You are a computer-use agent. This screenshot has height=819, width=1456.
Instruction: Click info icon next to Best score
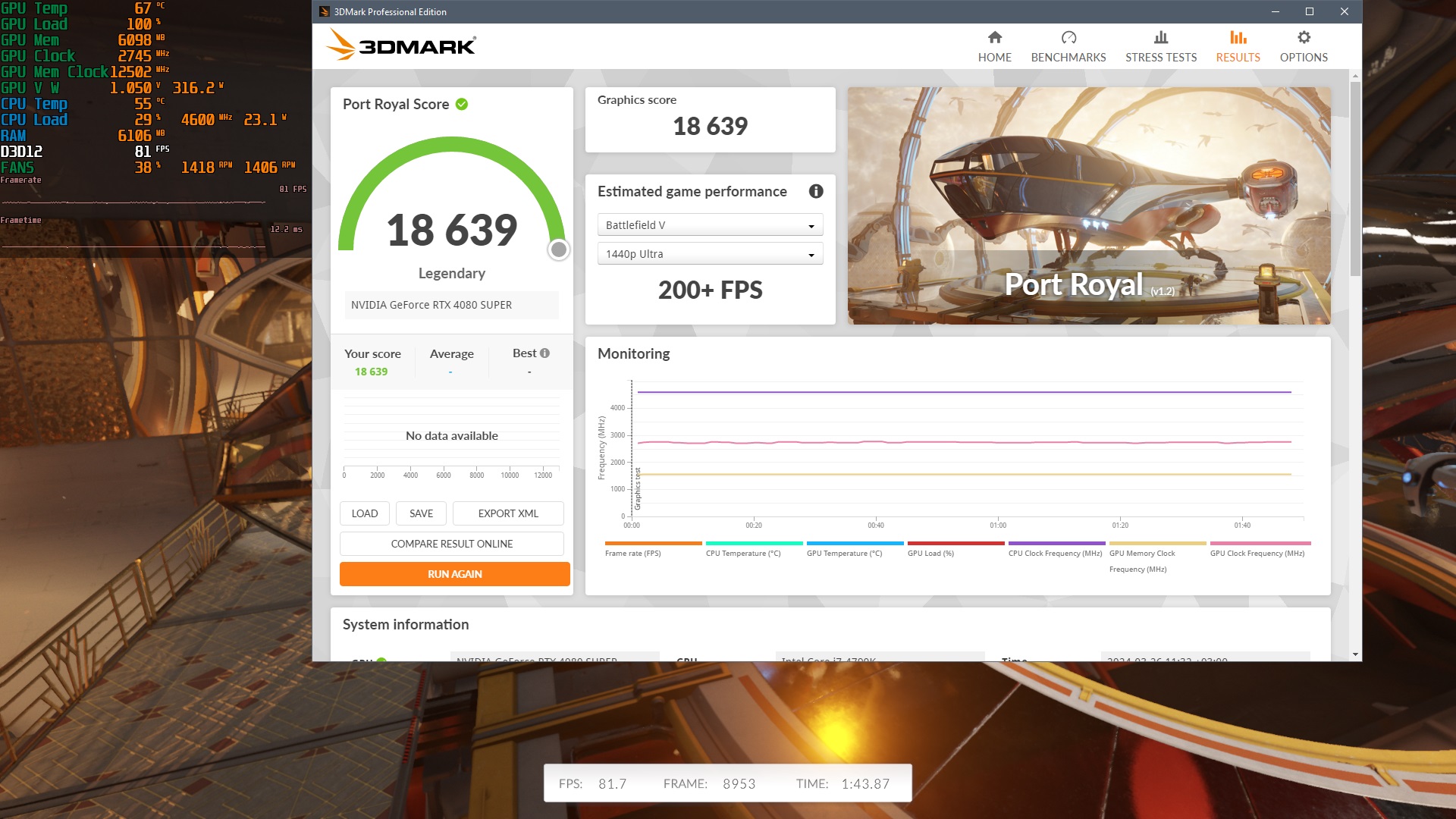click(x=544, y=353)
